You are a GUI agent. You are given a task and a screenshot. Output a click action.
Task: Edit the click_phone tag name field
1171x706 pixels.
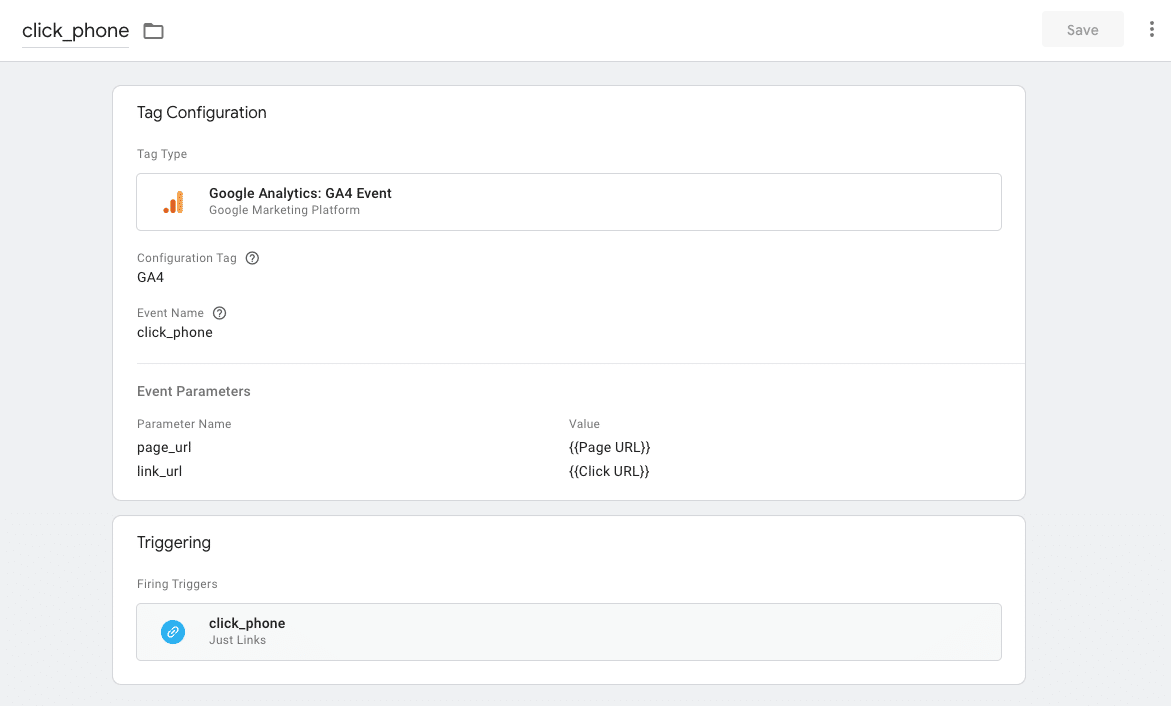coord(75,31)
